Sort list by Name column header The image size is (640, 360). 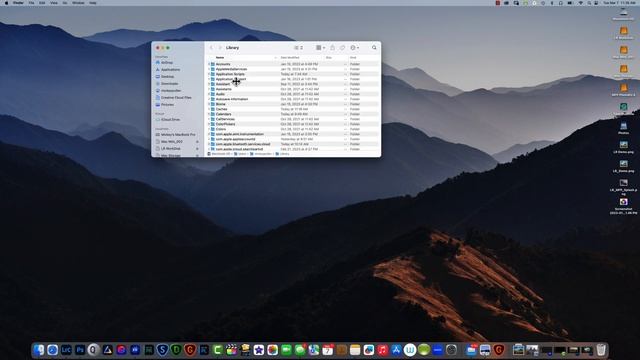(x=220, y=58)
